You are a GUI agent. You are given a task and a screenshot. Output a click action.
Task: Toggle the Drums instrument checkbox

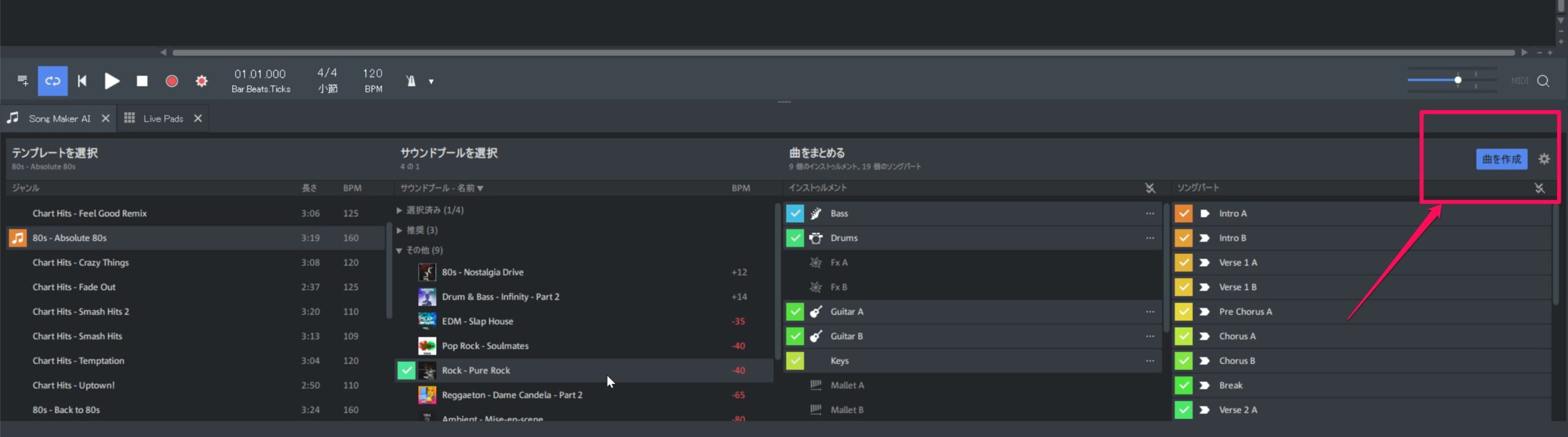(795, 238)
